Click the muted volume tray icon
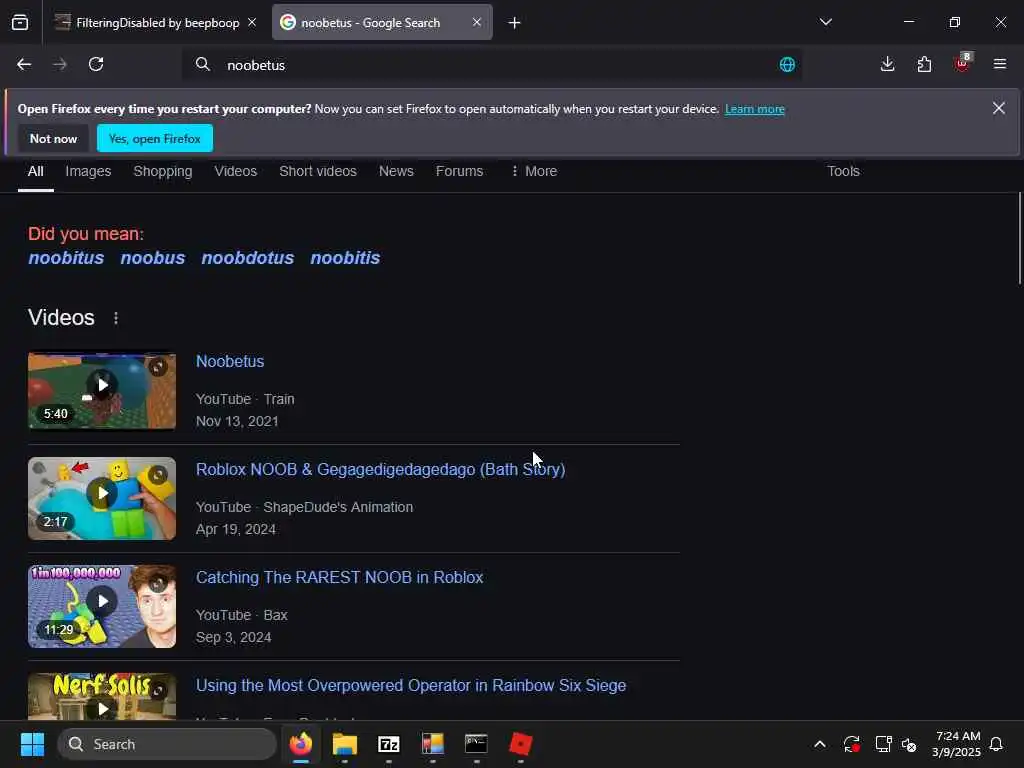 click(x=909, y=744)
